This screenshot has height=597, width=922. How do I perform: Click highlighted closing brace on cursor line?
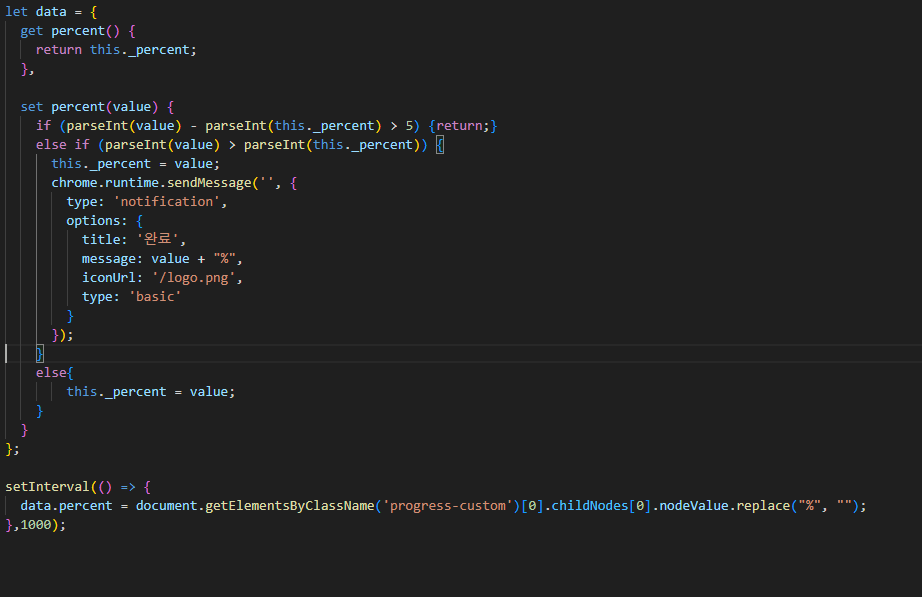pyautogui.click(x=39, y=353)
